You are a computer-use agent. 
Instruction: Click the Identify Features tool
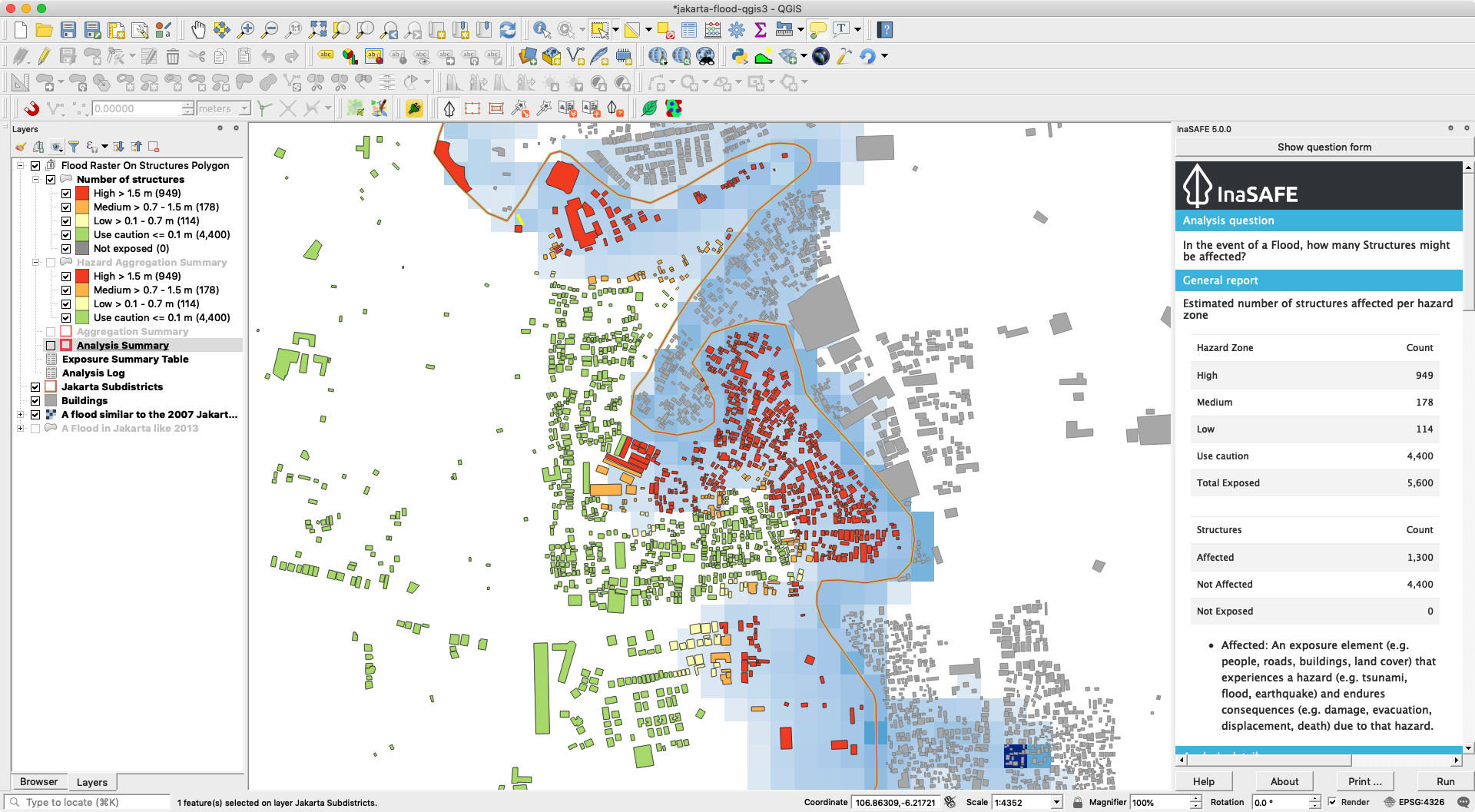542,30
